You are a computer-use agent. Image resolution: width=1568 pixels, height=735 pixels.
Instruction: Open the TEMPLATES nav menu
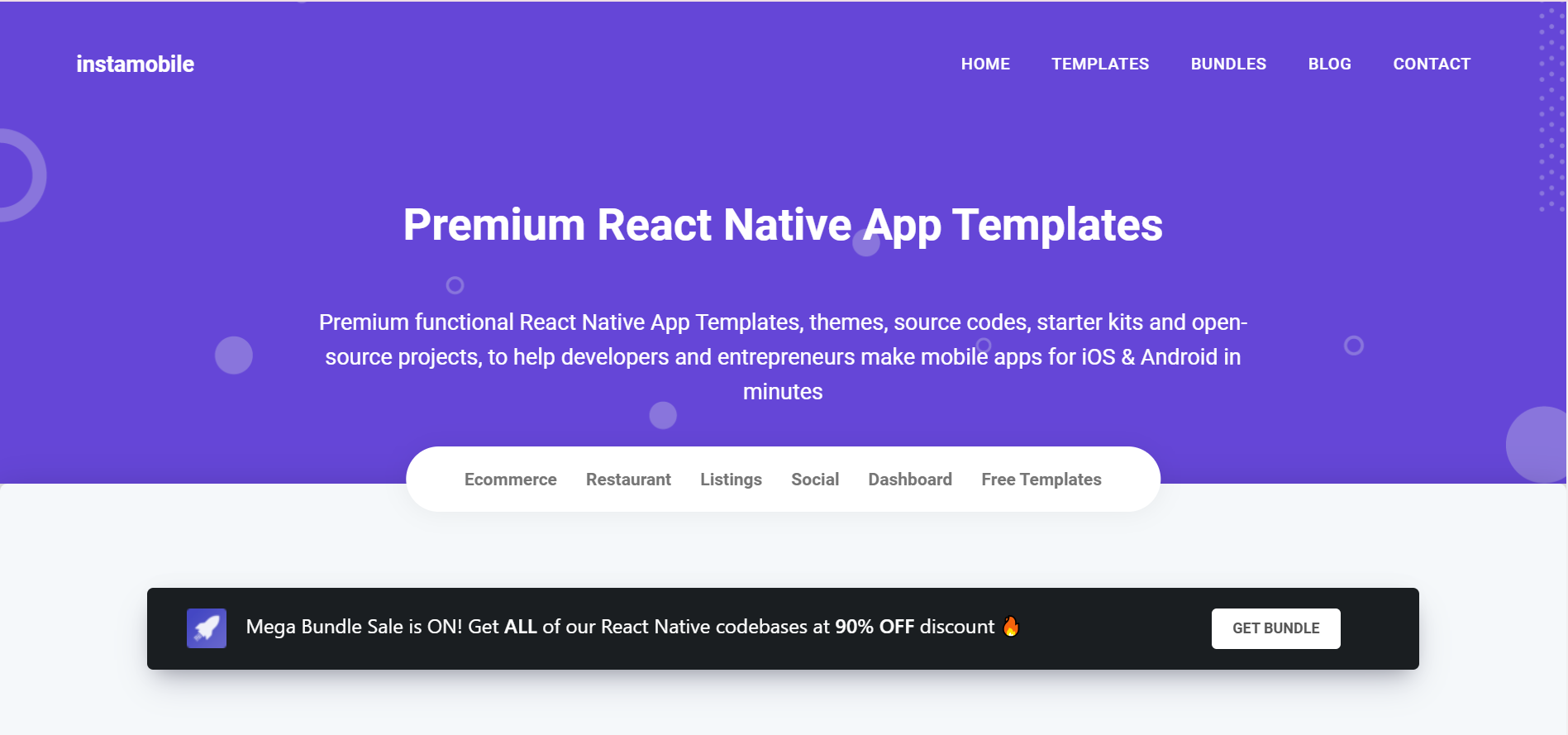point(1100,64)
